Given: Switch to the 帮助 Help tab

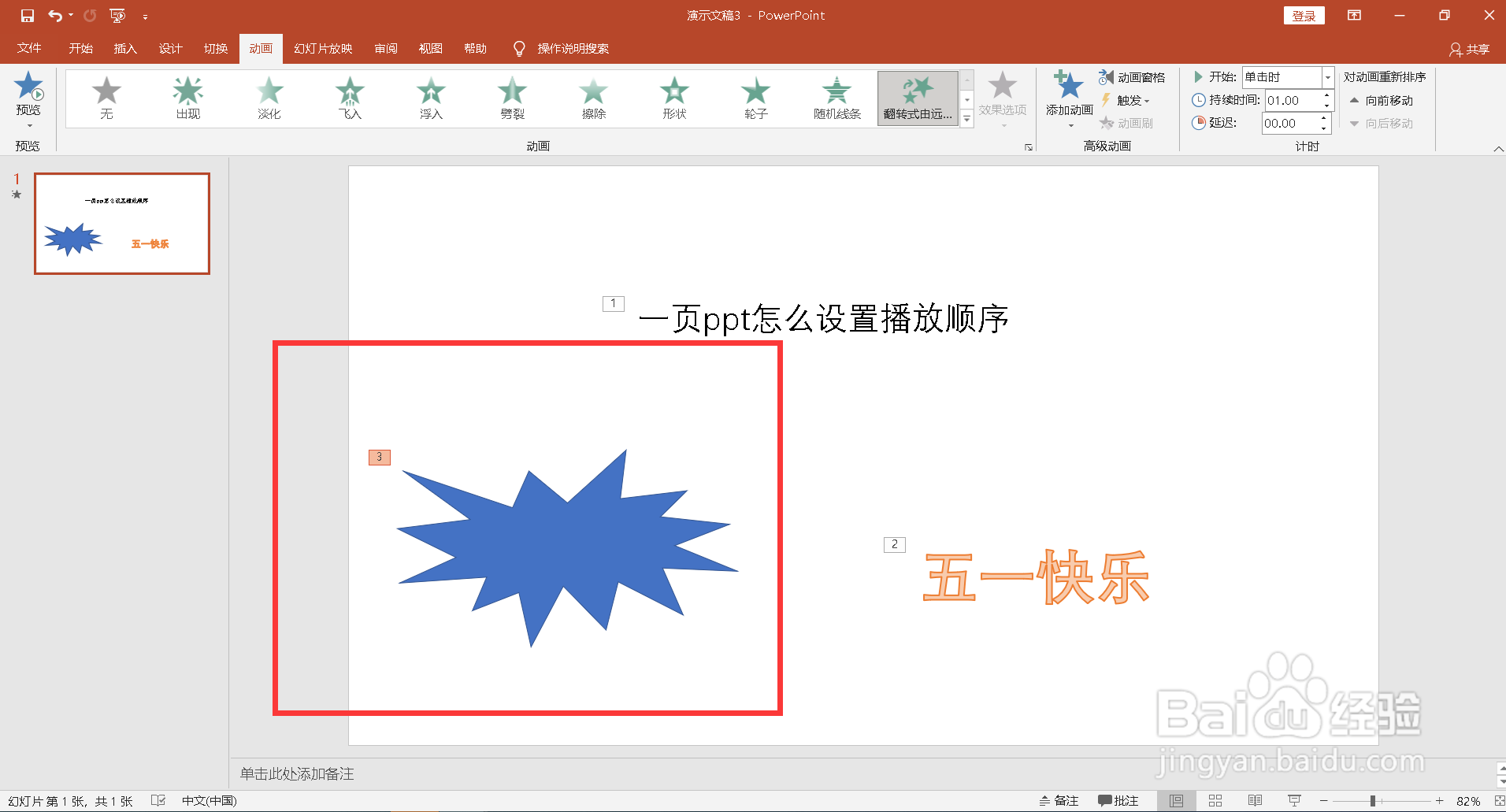Looking at the screenshot, I should click(x=475, y=48).
